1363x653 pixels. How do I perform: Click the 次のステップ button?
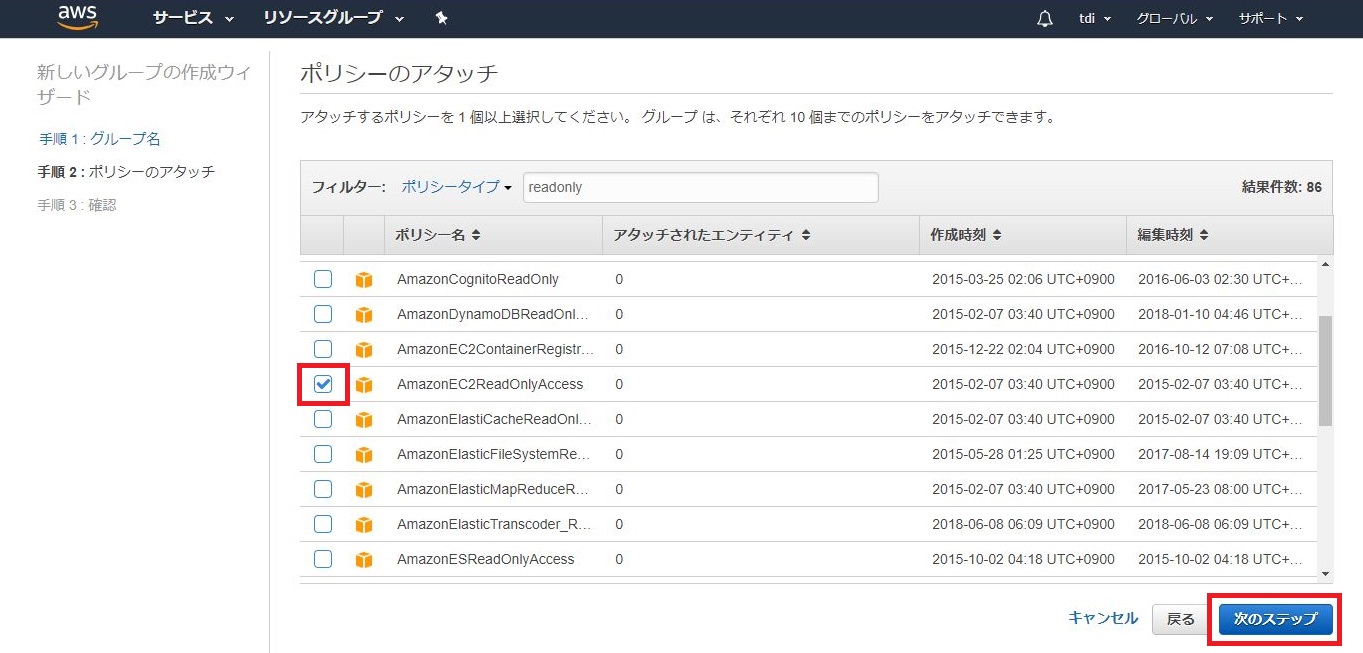1275,619
